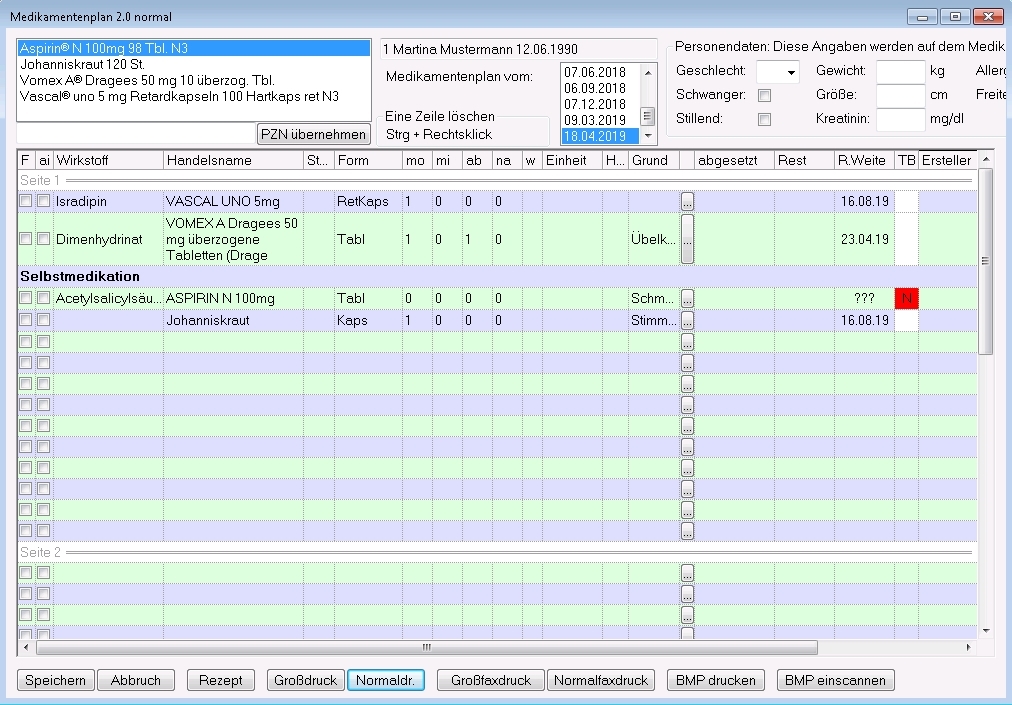Focus the PZN entry field
Image resolution: width=1012 pixels, height=705 pixels.
tap(136, 134)
